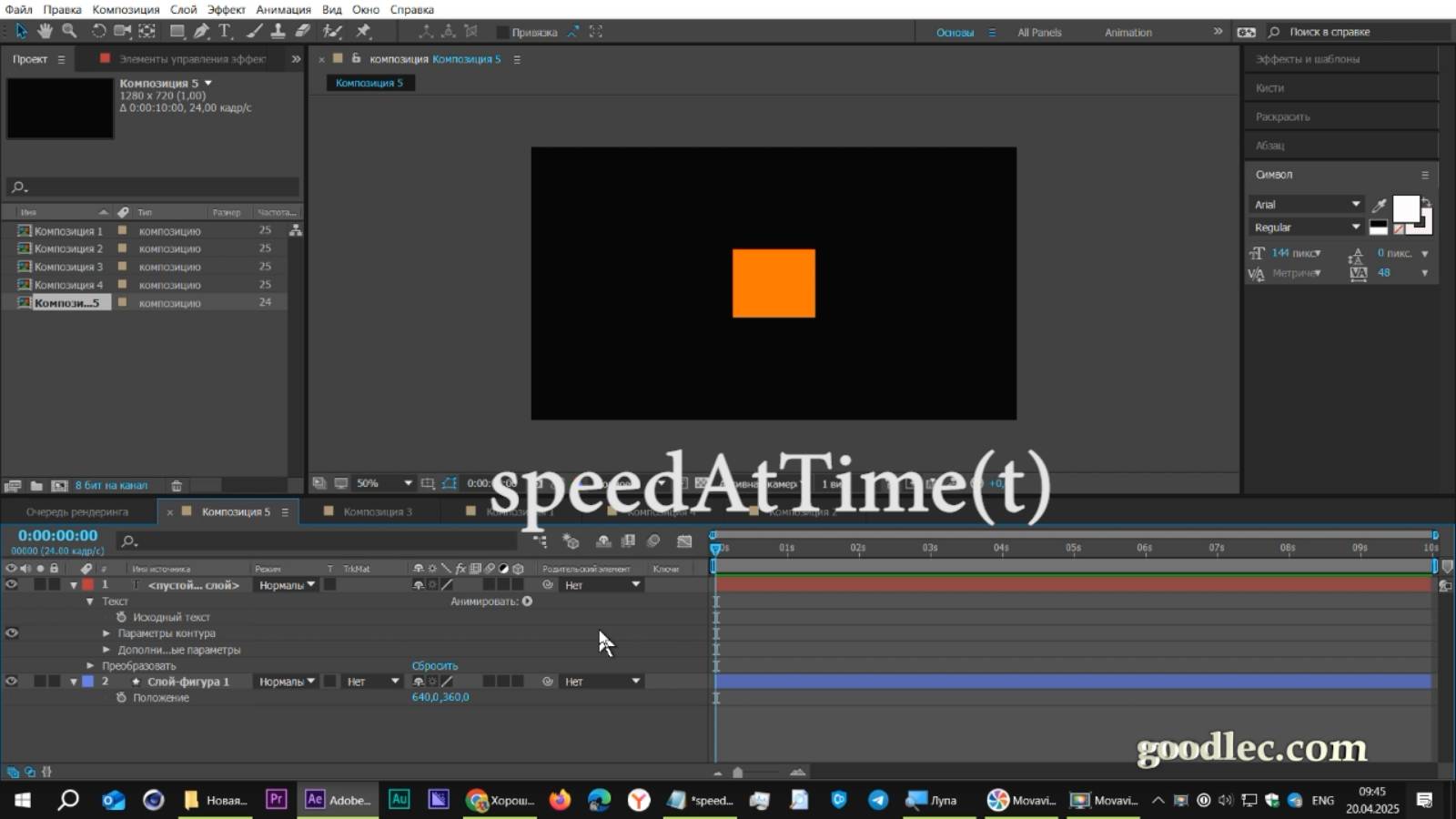Select the Zoom tool
Image resolution: width=1456 pixels, height=819 pixels.
[x=68, y=30]
